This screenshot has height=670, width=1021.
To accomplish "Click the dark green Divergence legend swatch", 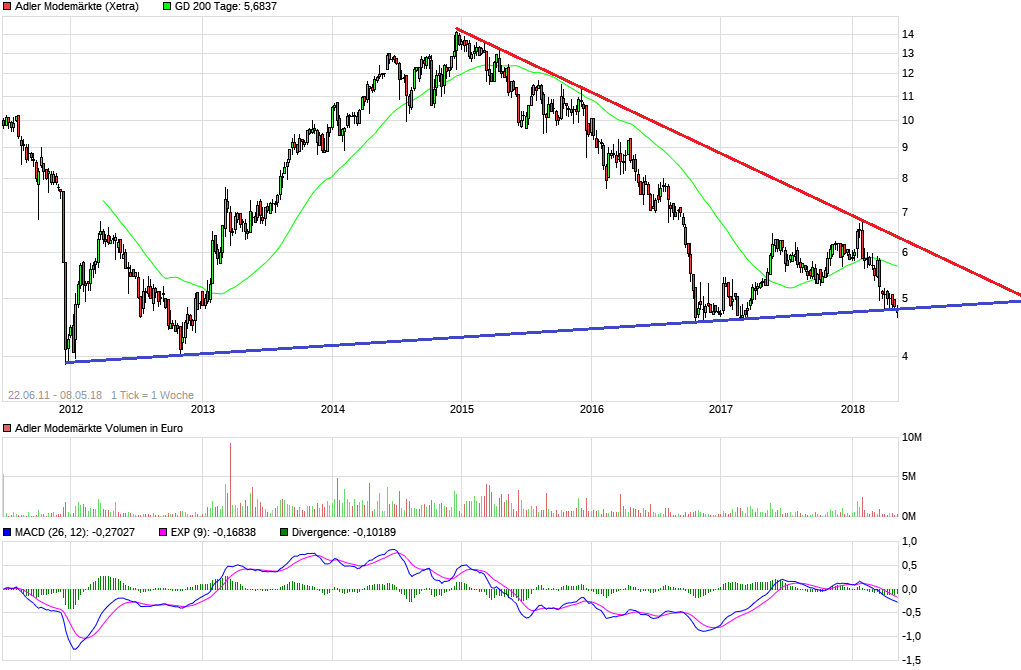I will [285, 532].
